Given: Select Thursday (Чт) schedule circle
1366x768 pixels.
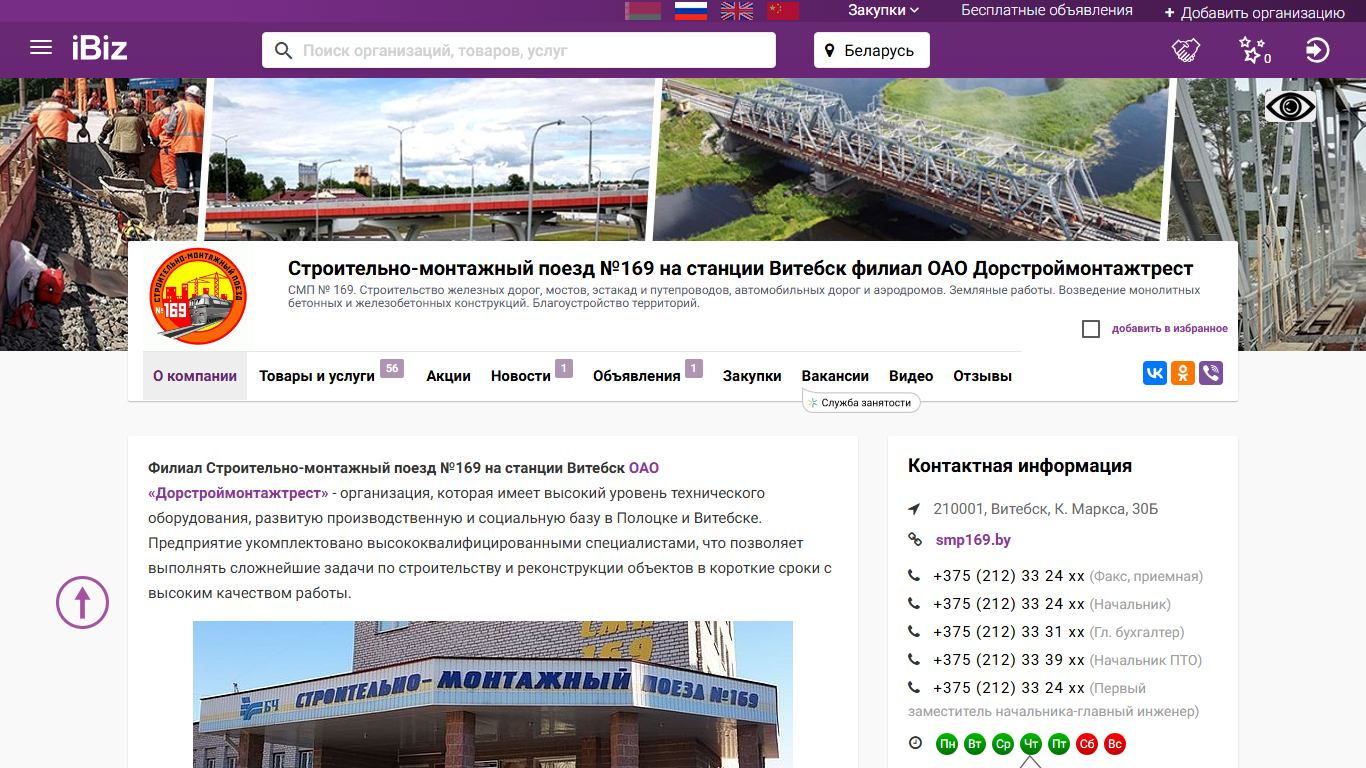Looking at the screenshot, I should [x=1031, y=744].
